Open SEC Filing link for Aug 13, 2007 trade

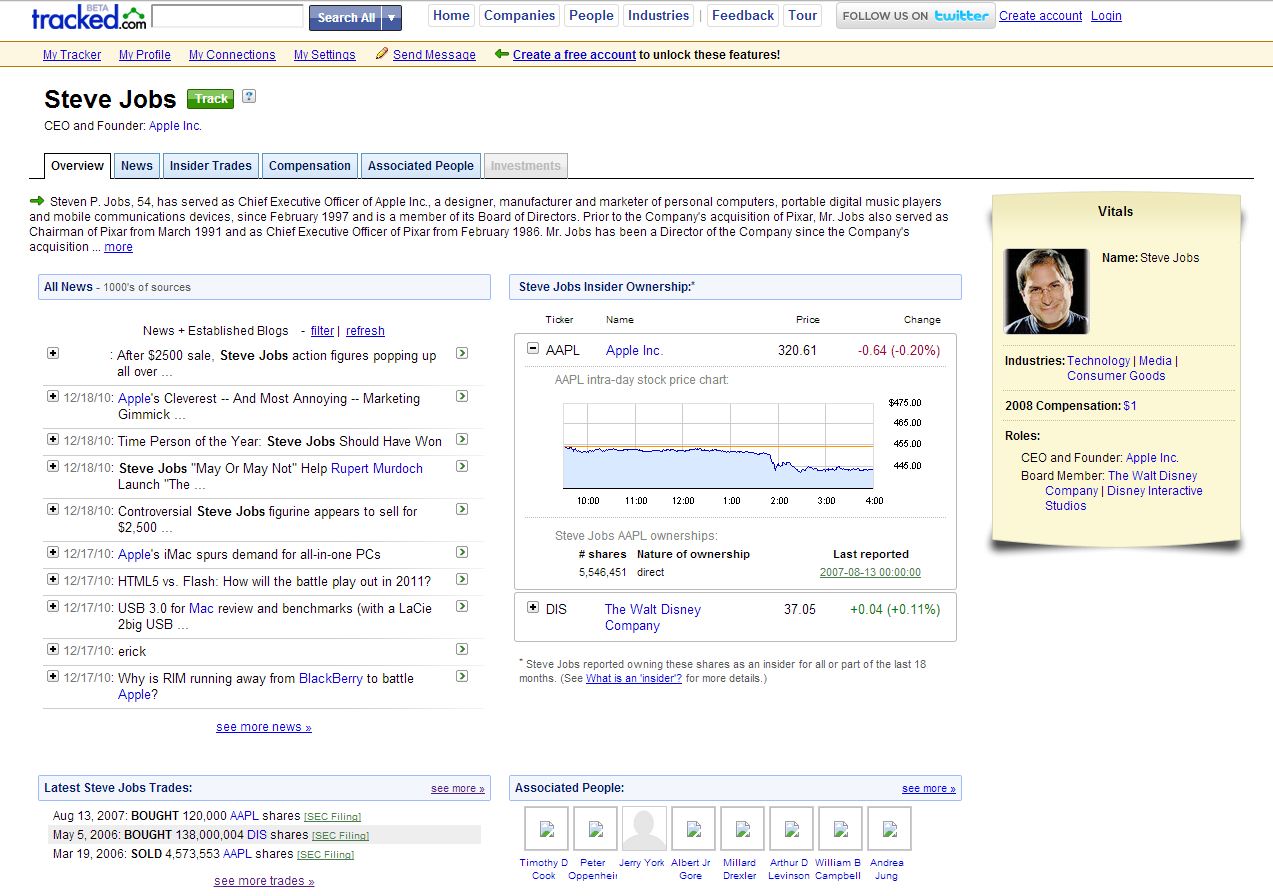click(x=332, y=817)
